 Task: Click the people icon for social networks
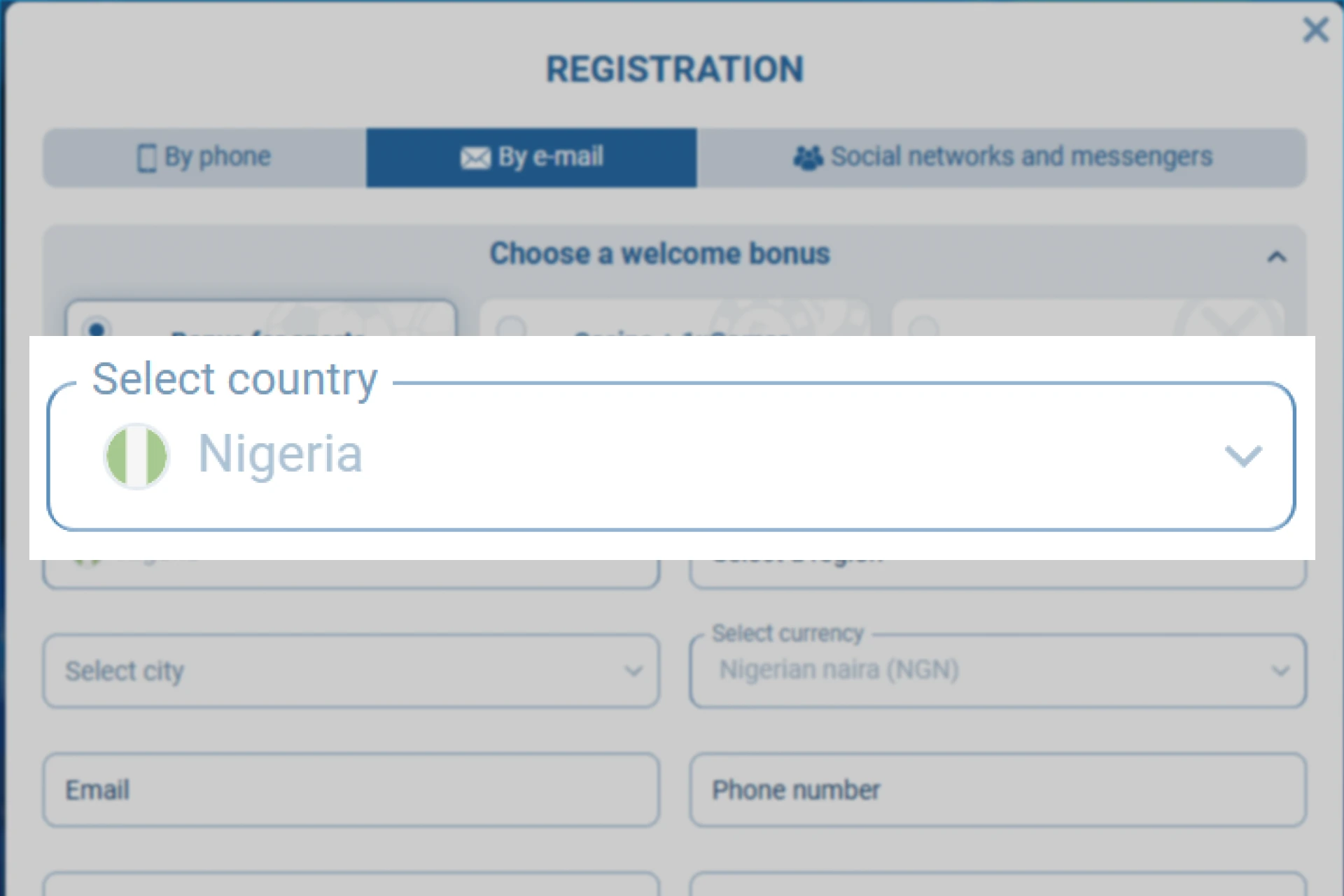click(808, 157)
